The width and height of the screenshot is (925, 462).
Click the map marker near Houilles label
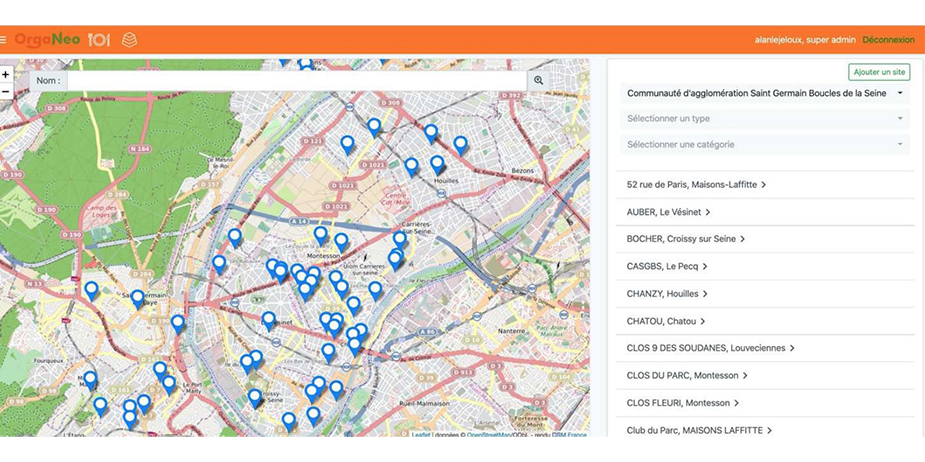coord(437,163)
